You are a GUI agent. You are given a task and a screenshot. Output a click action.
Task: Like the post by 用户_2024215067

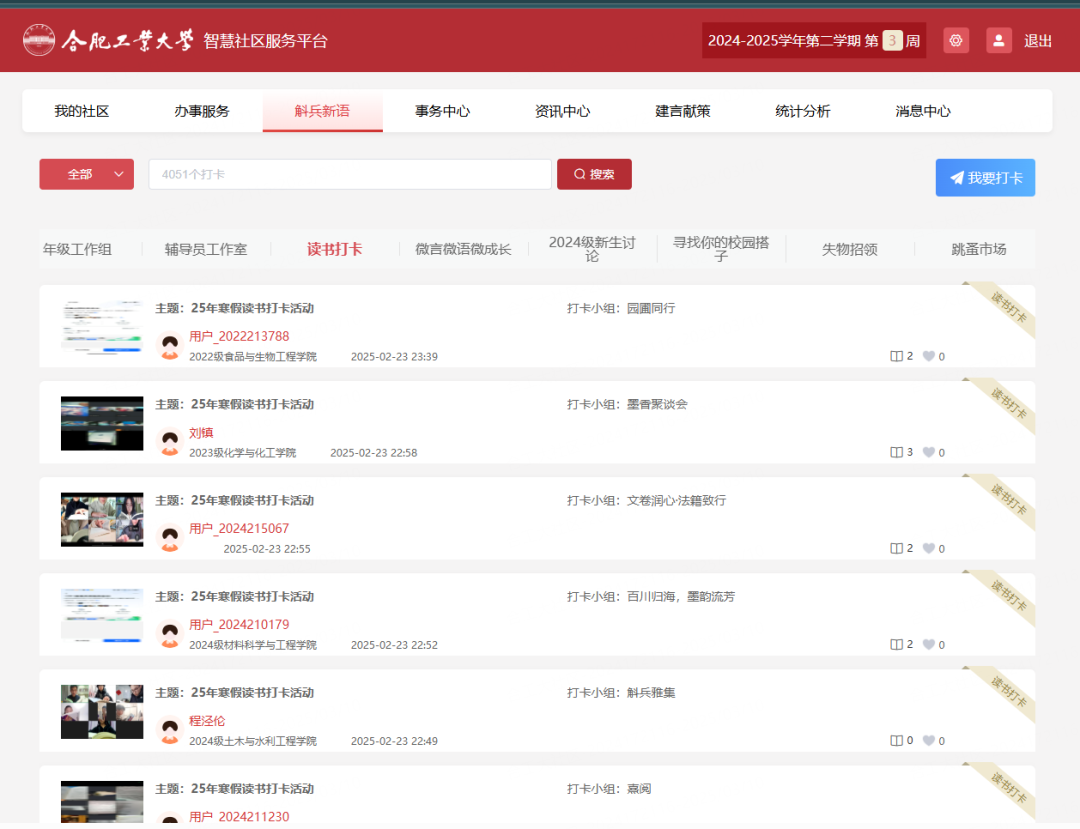point(928,548)
